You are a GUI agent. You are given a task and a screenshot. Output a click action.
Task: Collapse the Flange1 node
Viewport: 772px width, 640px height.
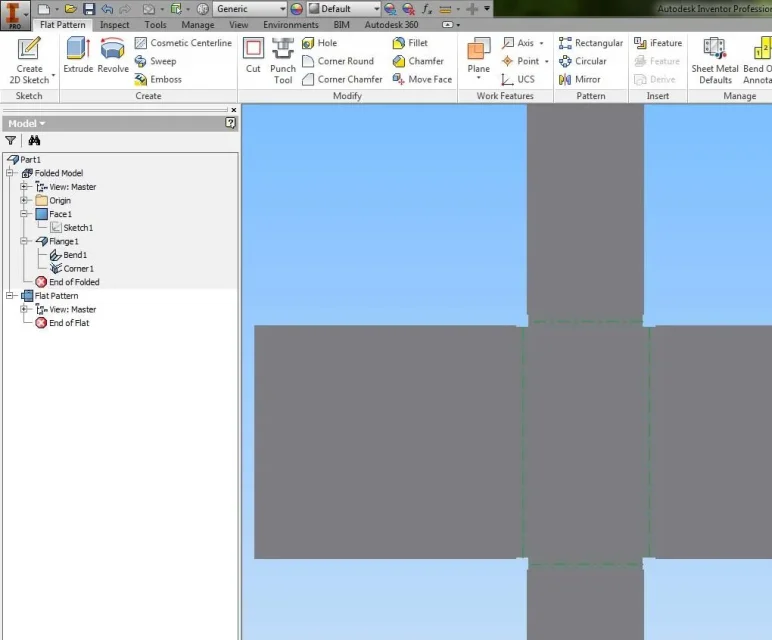tap(24, 241)
